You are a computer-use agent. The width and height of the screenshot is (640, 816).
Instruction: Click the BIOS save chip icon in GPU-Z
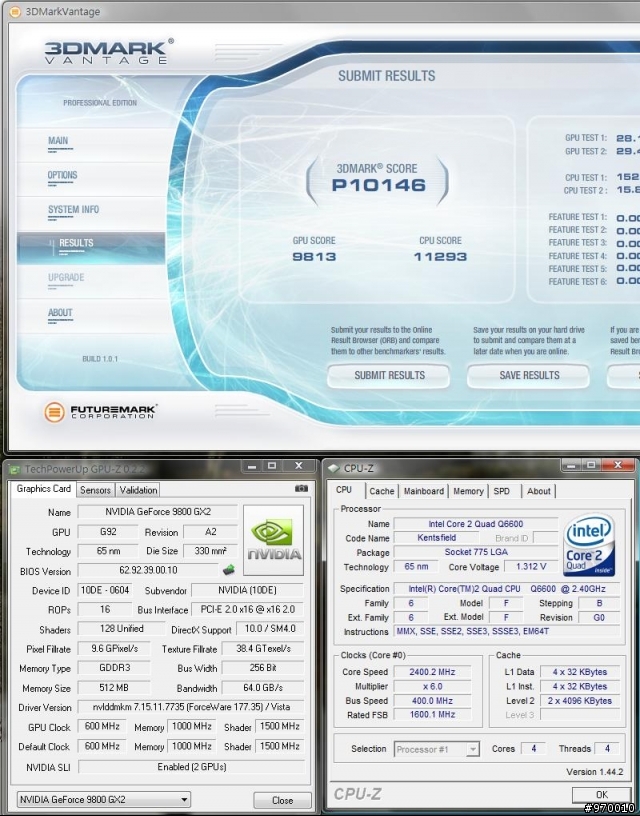(x=228, y=570)
